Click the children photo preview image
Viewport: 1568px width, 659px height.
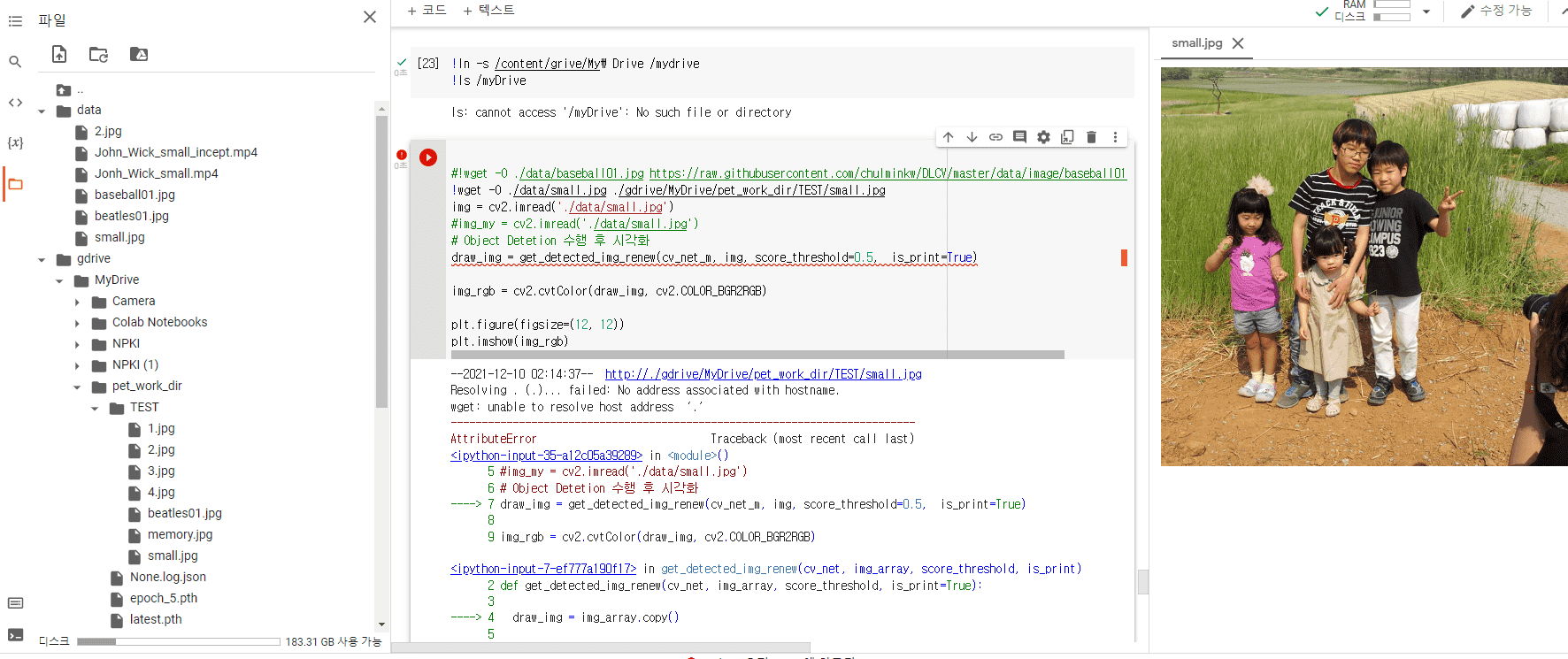click(1364, 267)
